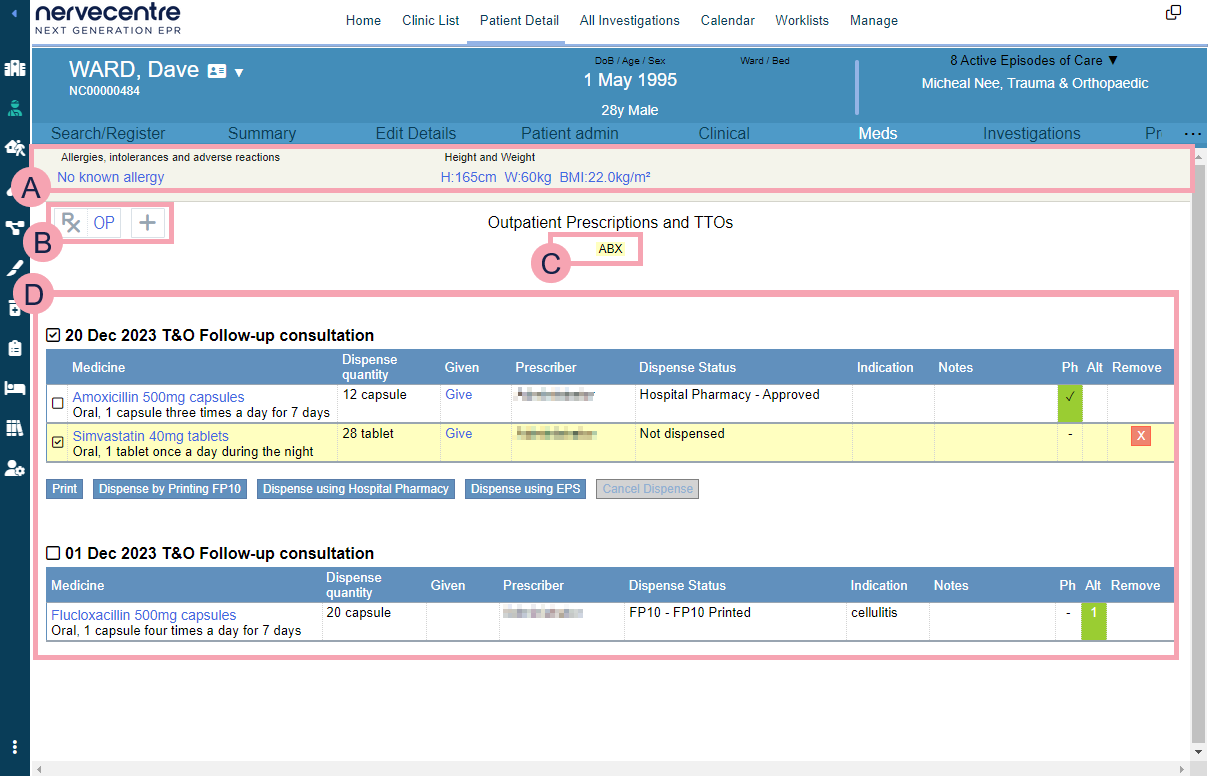The width and height of the screenshot is (1208, 776).
Task: Untick the Simvastatin 40mg tablets checkbox
Action: (58, 442)
